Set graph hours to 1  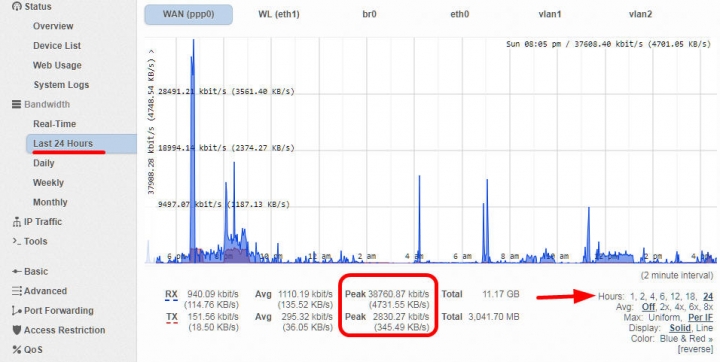coord(632,296)
